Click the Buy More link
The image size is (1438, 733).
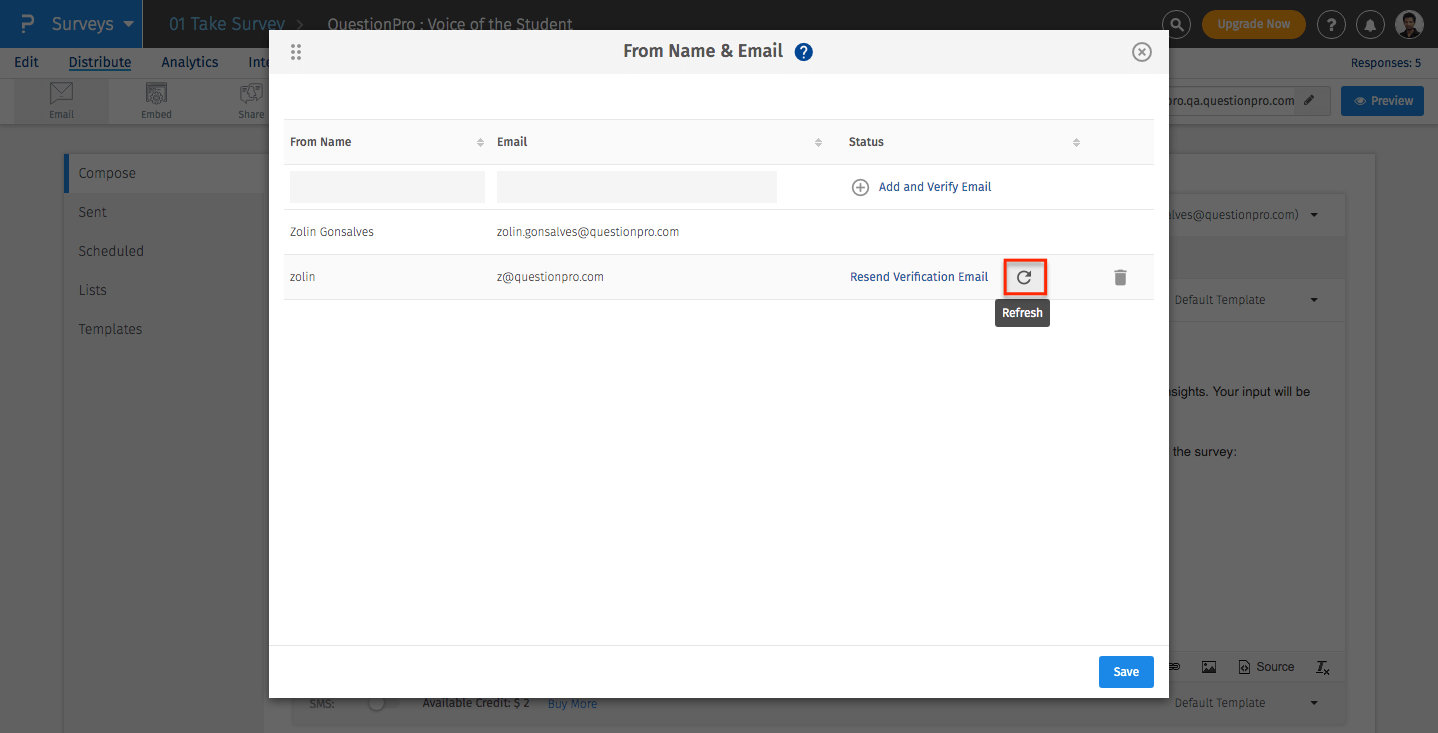[572, 704]
